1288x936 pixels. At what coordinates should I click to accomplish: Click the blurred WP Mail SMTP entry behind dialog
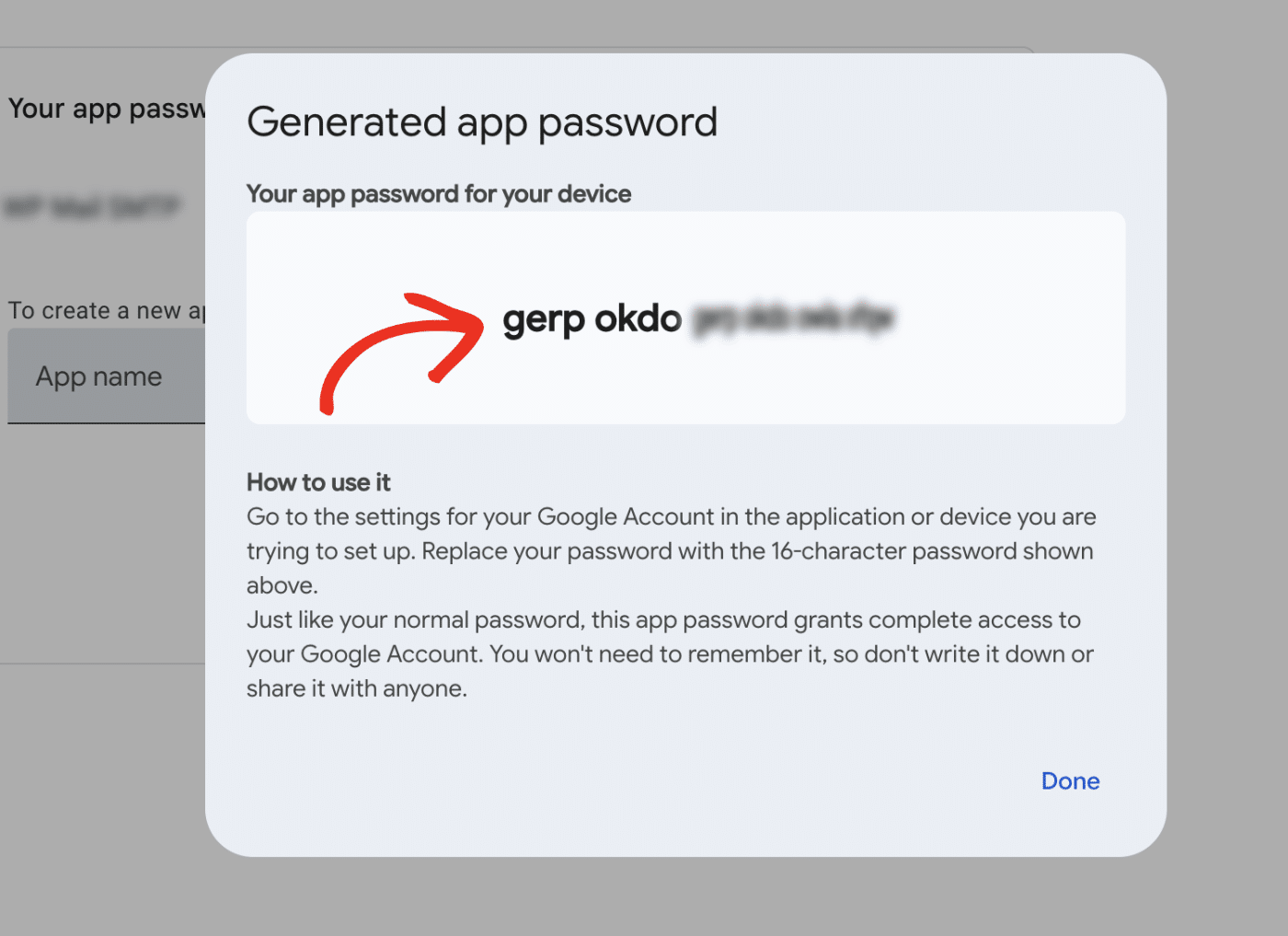pos(92,207)
